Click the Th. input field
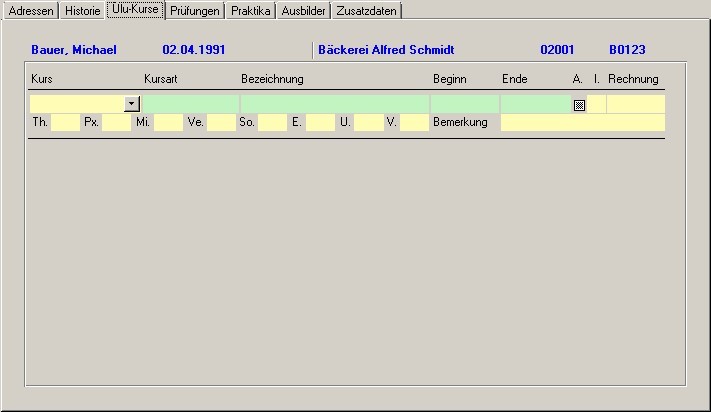This screenshot has height=412, width=711. [64, 122]
